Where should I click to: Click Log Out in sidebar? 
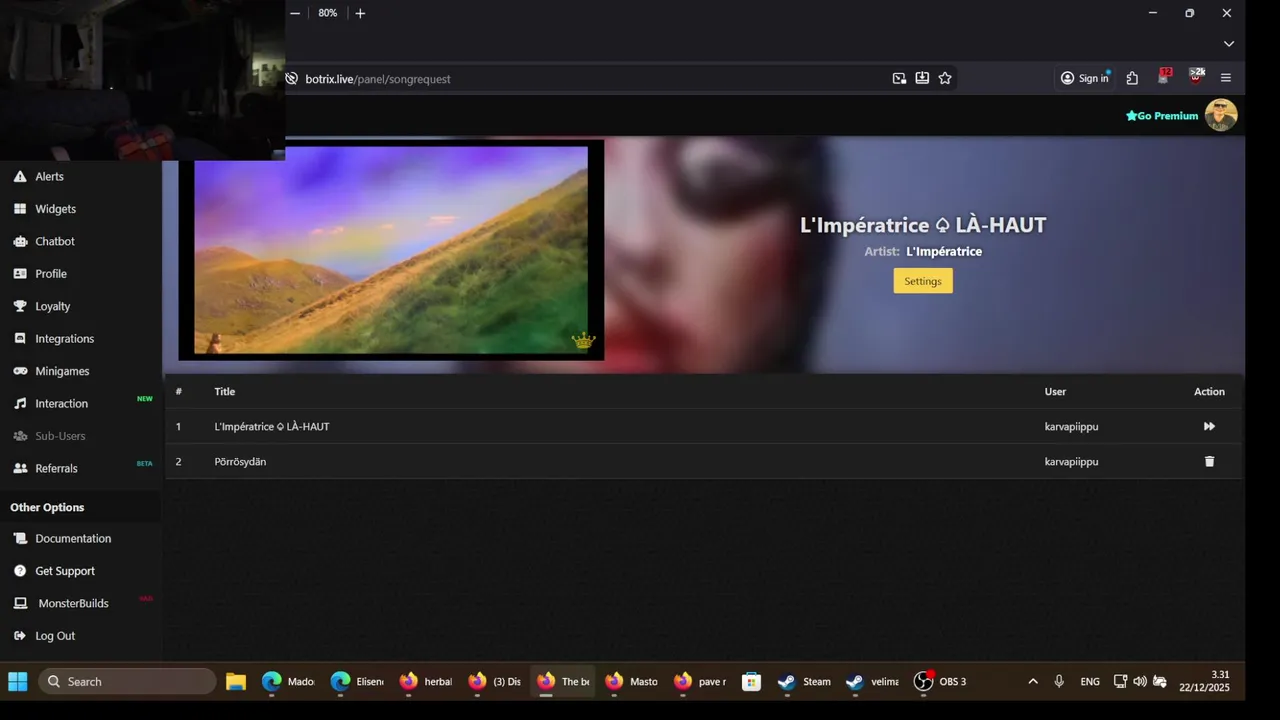click(x=55, y=636)
